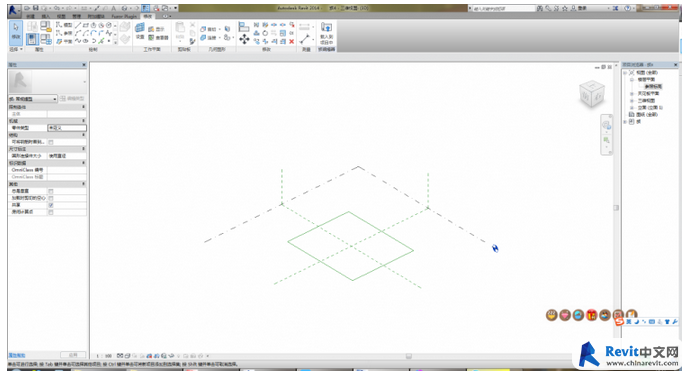Click the Save icon in quick access toolbar
The height and width of the screenshot is (375, 689).
coord(36,8)
